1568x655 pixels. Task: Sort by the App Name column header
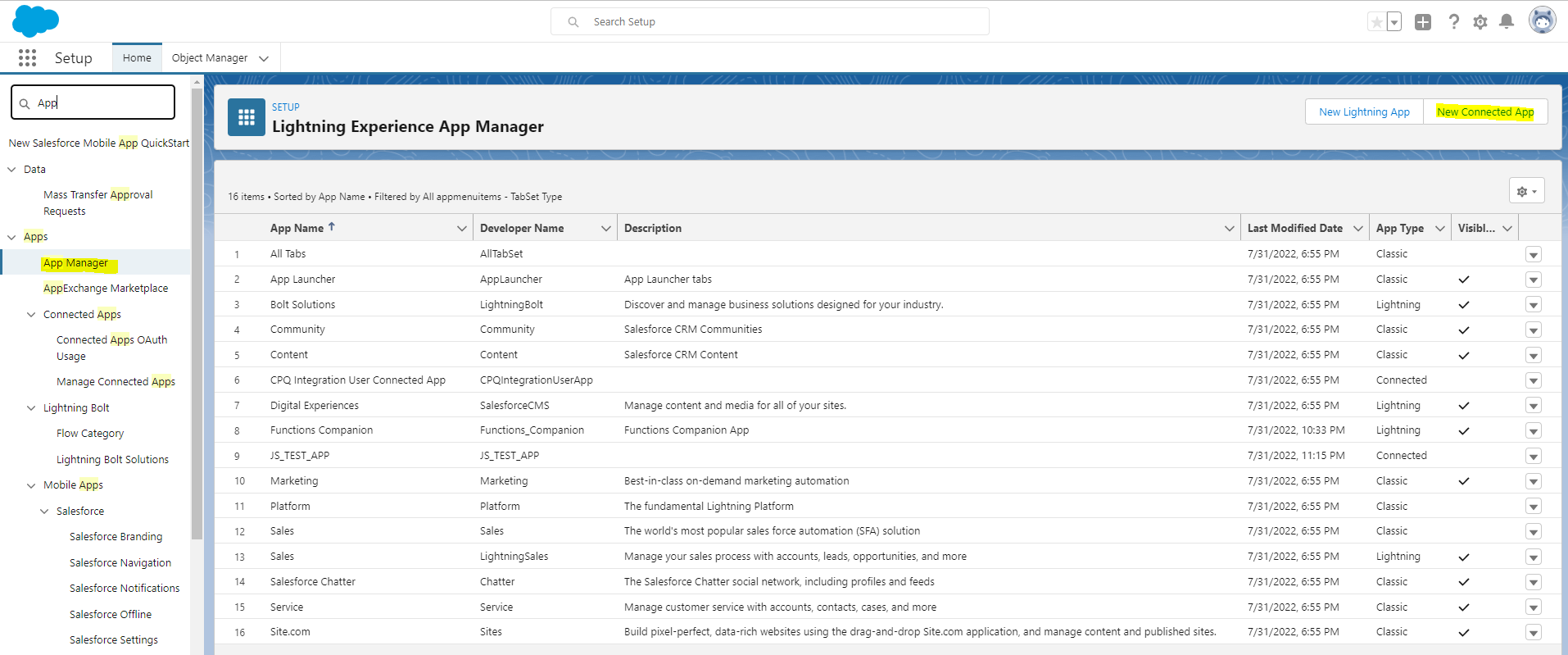click(x=297, y=228)
